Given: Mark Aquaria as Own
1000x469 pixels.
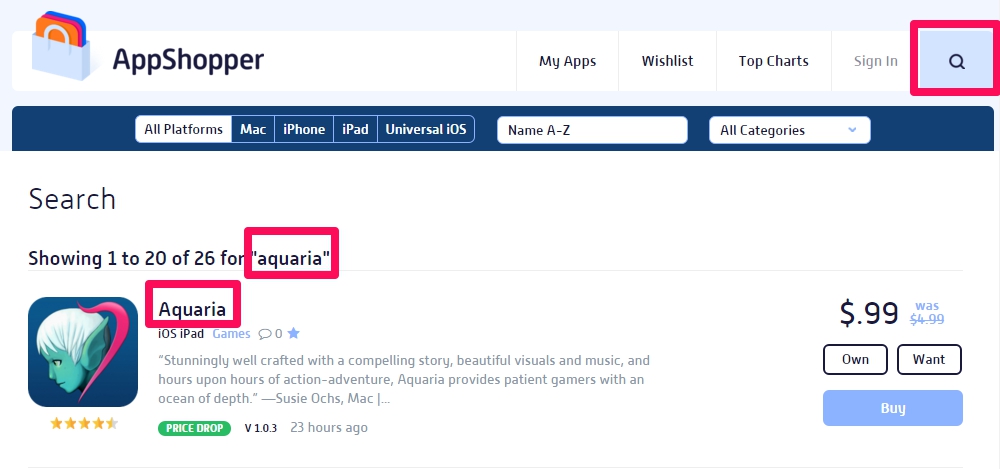Looking at the screenshot, I should [x=855, y=359].
